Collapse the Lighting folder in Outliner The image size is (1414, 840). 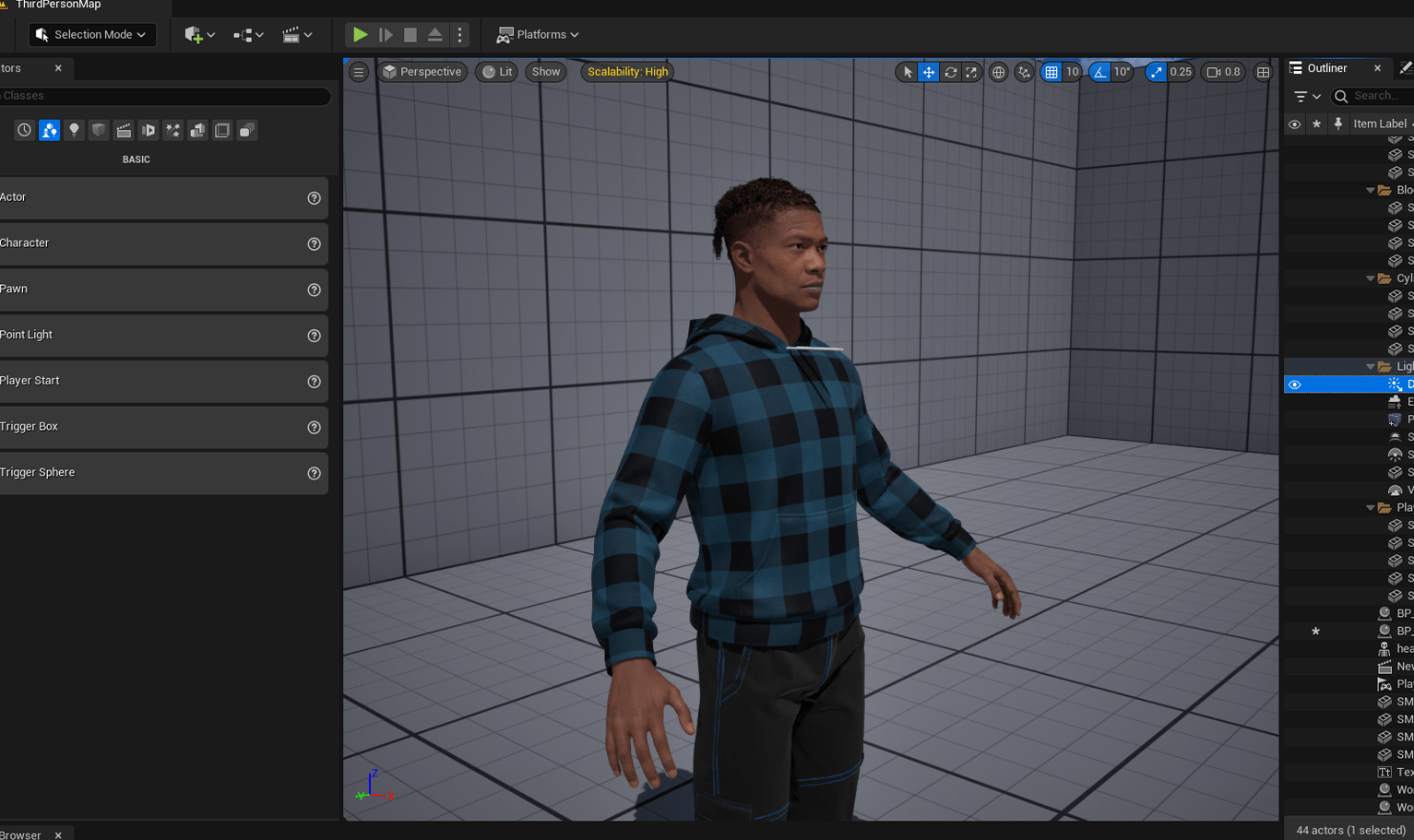[x=1371, y=367]
